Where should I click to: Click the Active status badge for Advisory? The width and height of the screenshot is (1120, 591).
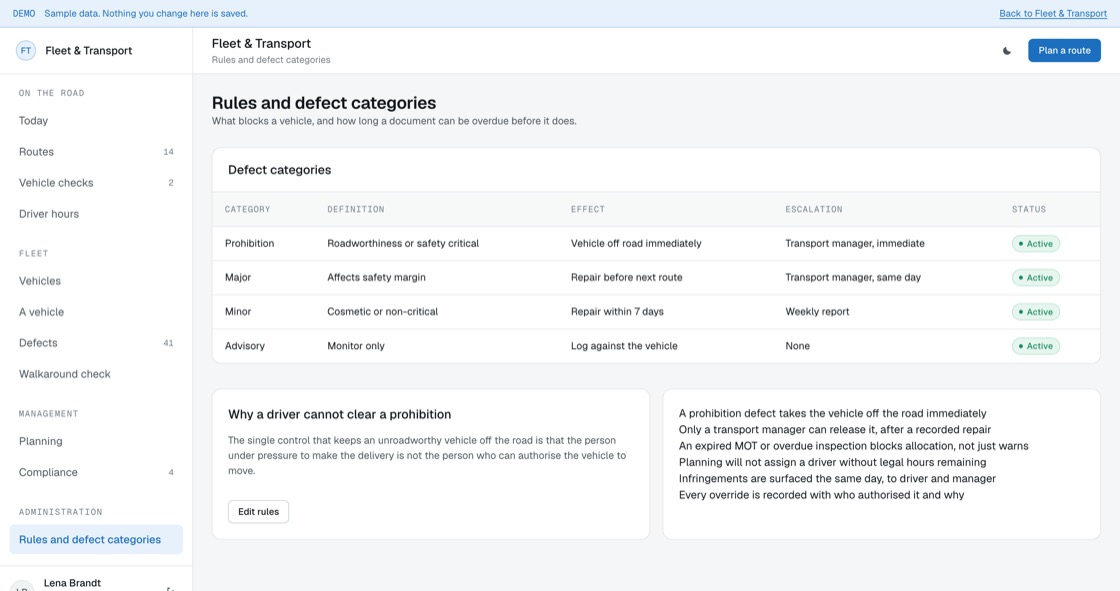tap(1036, 347)
